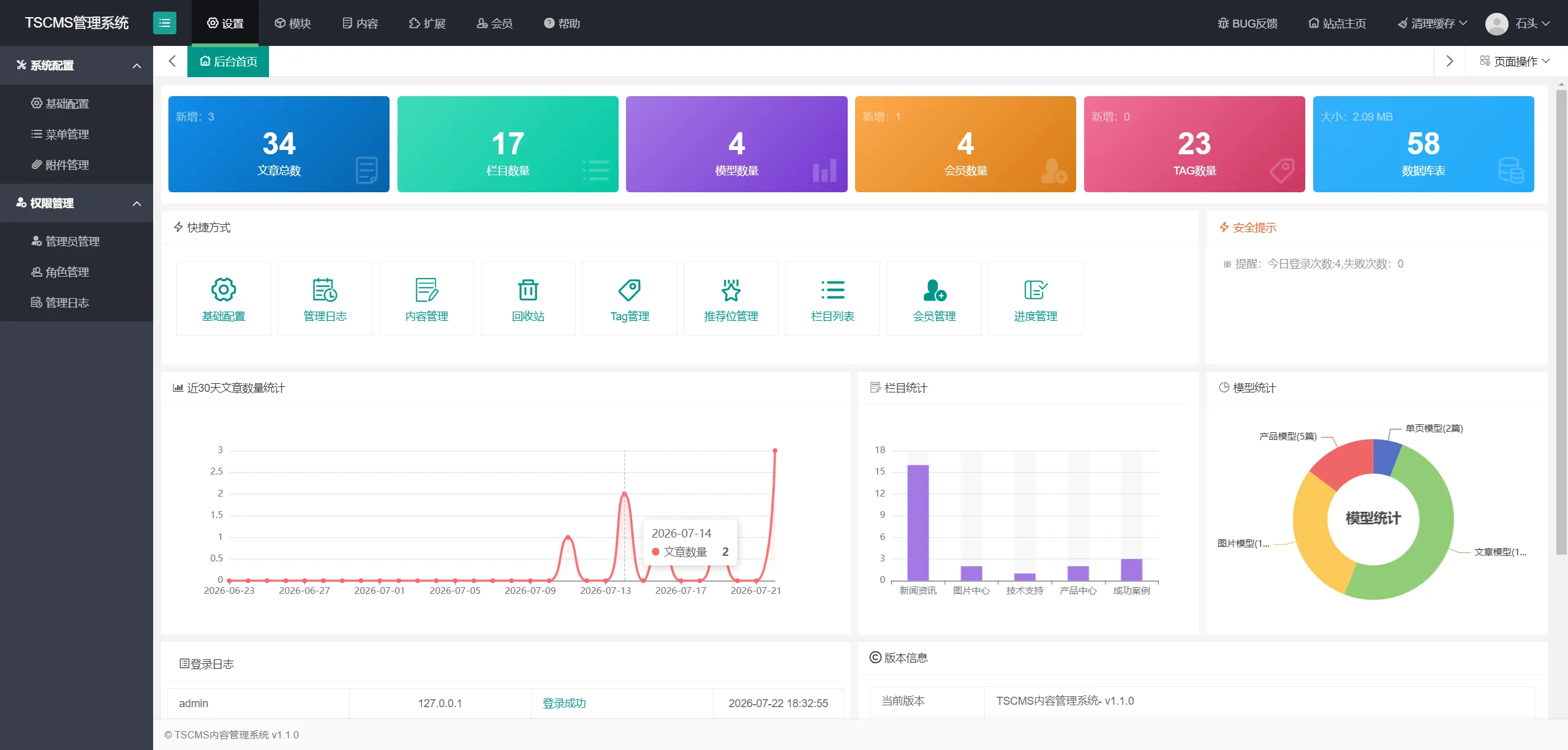1568x750 pixels.
Task: Click the 新闻资讯 bar in 栏目统计
Action: tap(918, 522)
